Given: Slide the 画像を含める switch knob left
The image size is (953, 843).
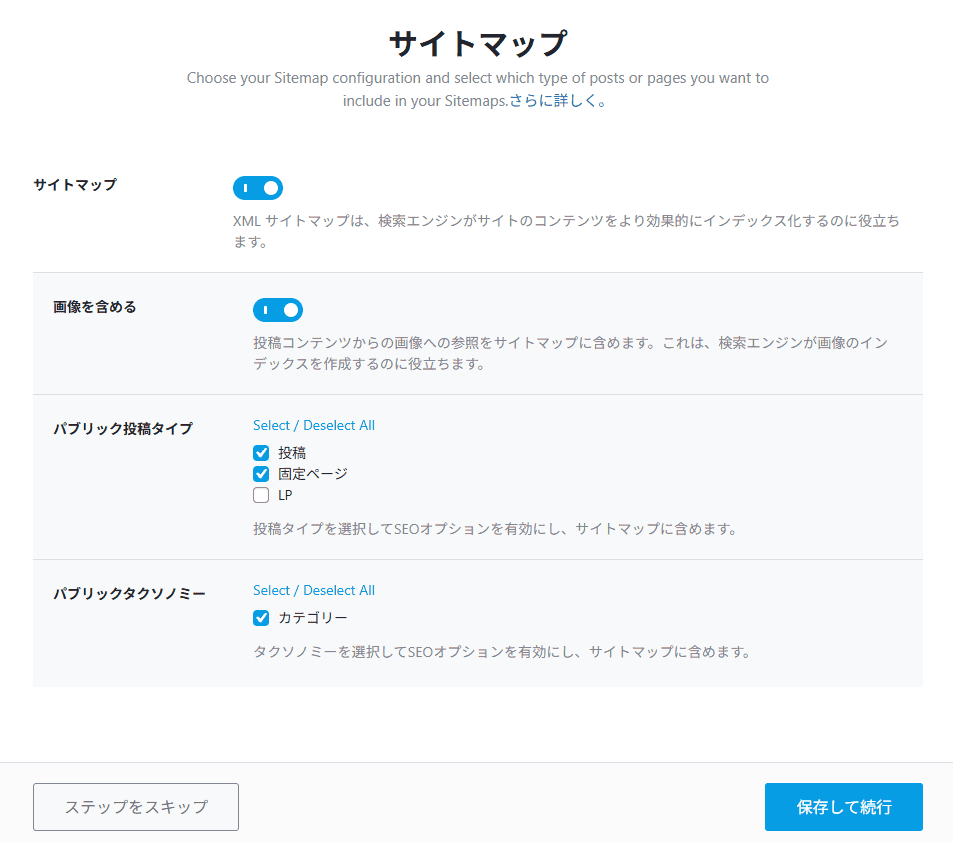Looking at the screenshot, I should (x=278, y=310).
